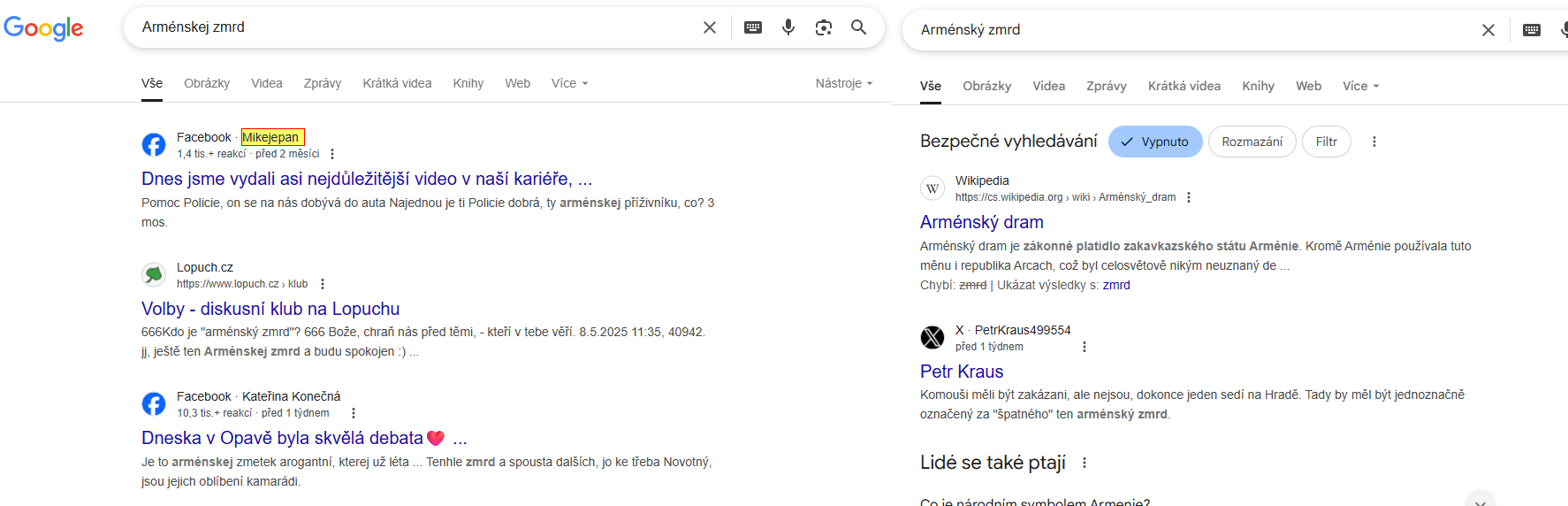Click into the Arménský zmrd search field
The width and height of the screenshot is (1568, 506).
pyautogui.click(x=1193, y=30)
